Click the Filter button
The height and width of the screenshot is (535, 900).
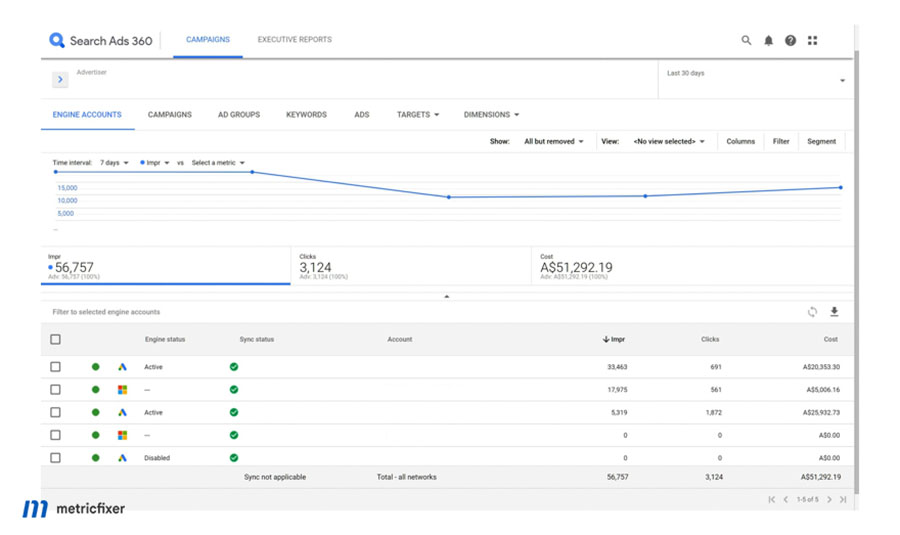pos(781,141)
